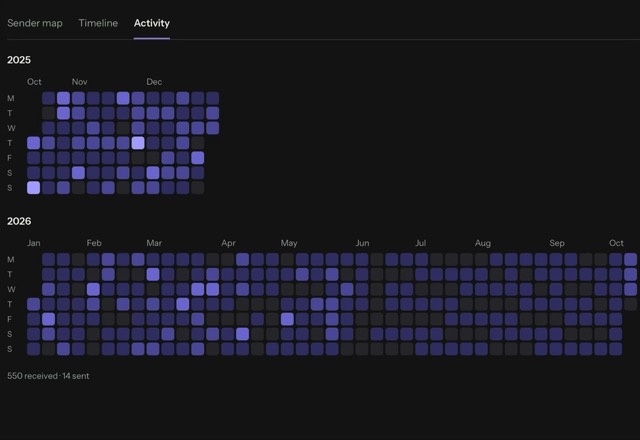Select brightest Friday cell under May 2026
This screenshot has width=640, height=440.
click(287, 319)
